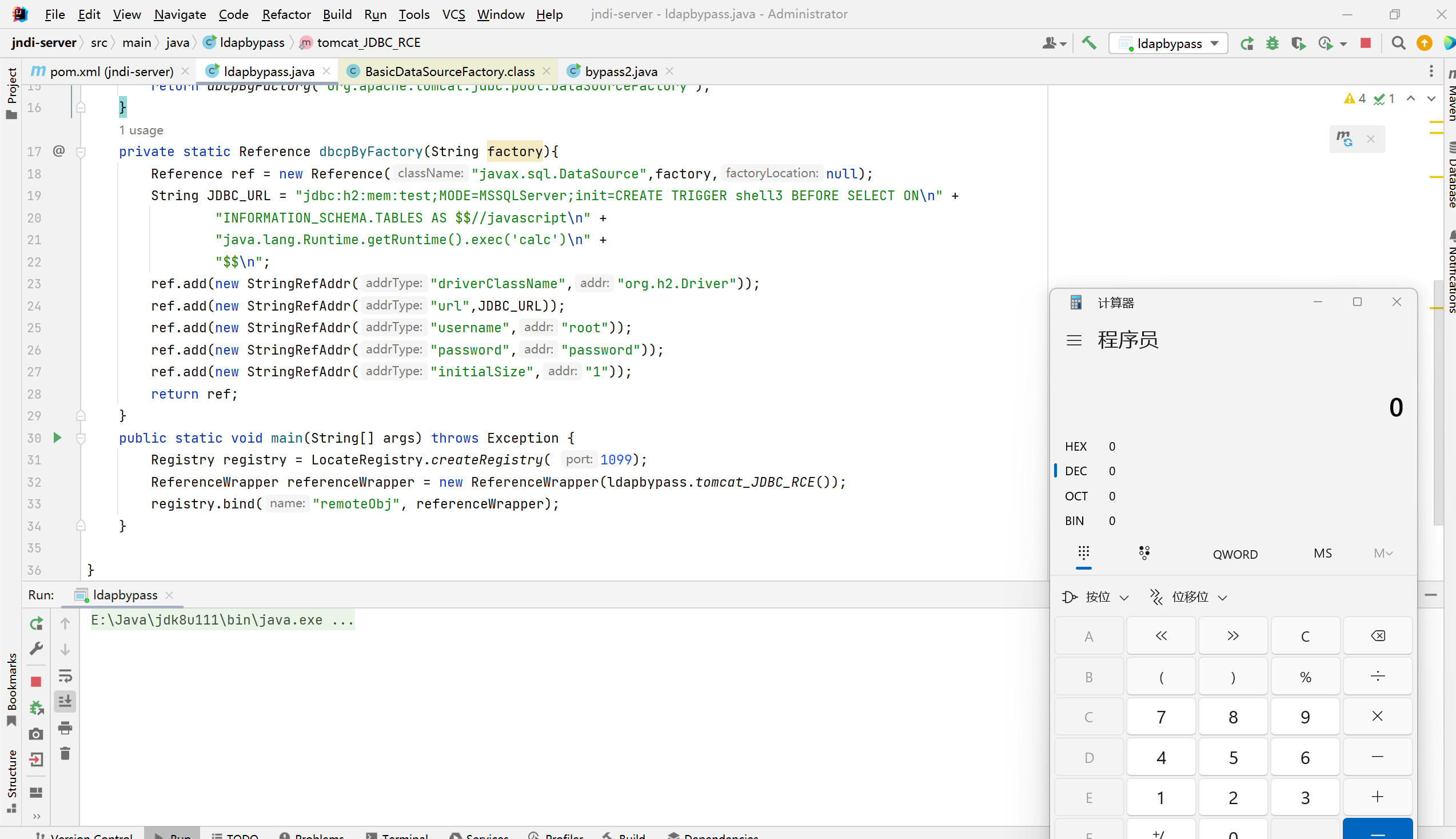Open the VCS menu
This screenshot has width=1456, height=839.
tap(453, 14)
